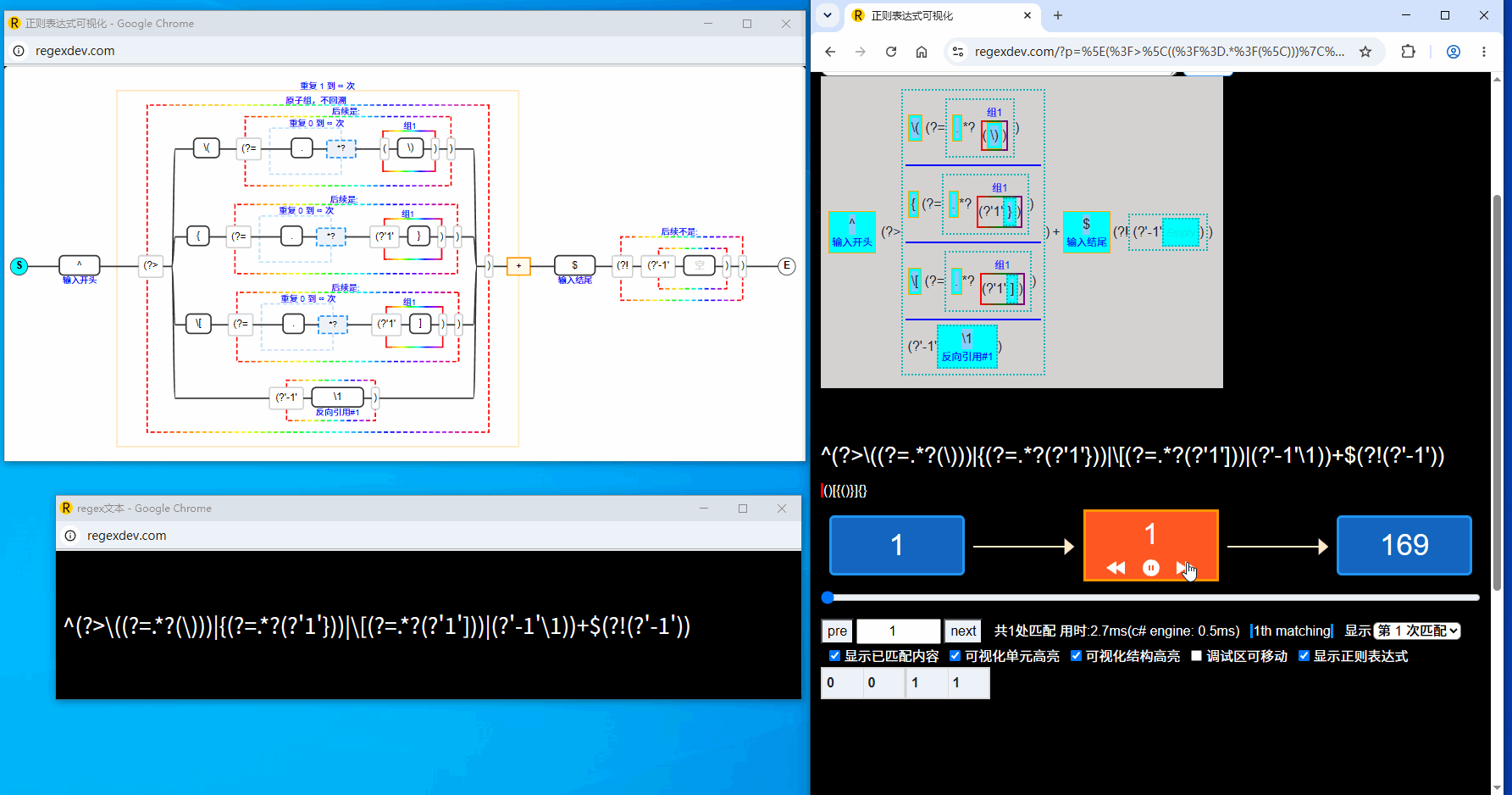Reload the regexdev.com page
The width and height of the screenshot is (1512, 795).
(x=891, y=52)
